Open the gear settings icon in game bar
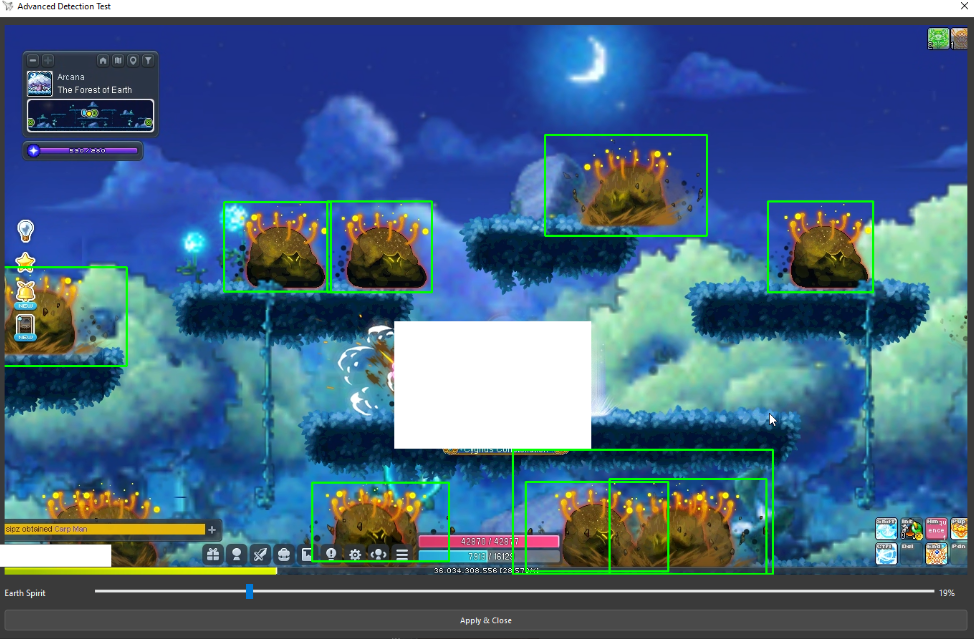 pos(355,553)
